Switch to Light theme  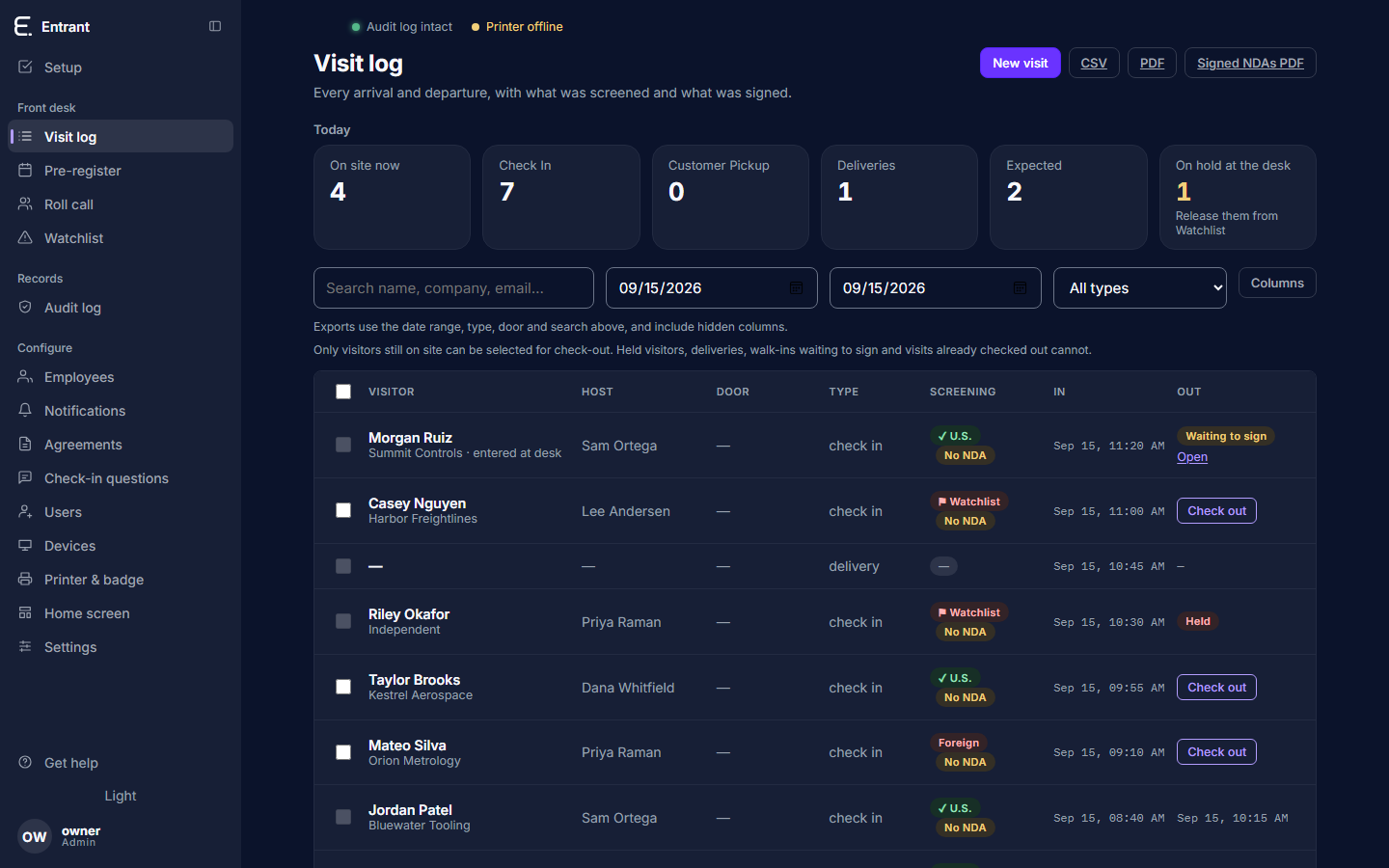121,796
